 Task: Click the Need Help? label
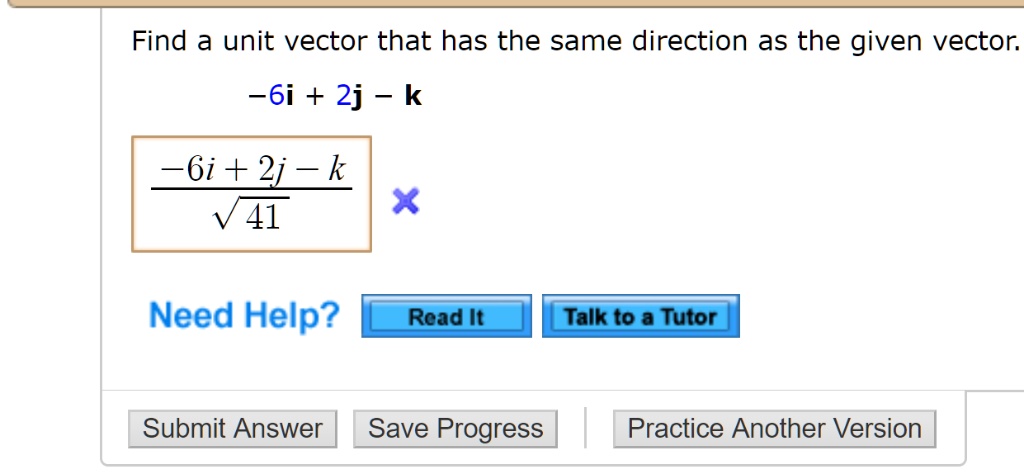click(244, 315)
